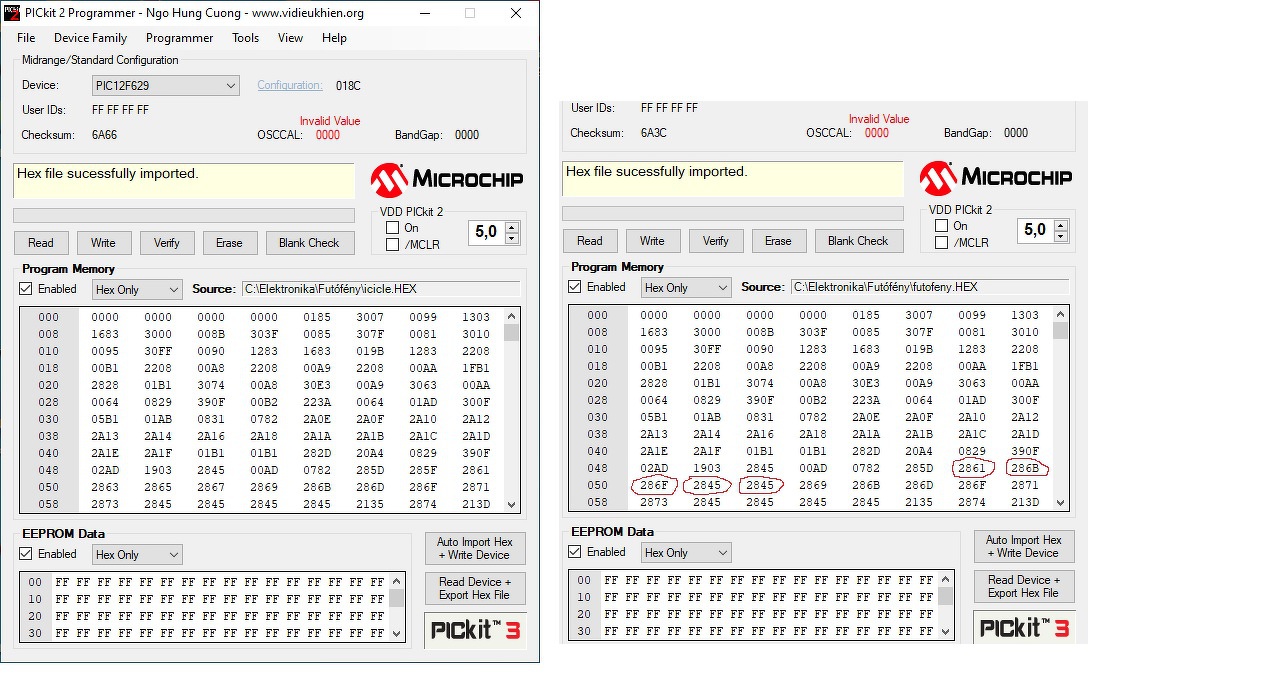Viewport: 1276px width, 686px height.
Task: Click Read Device + Export, right window
Action: pos(1023,586)
